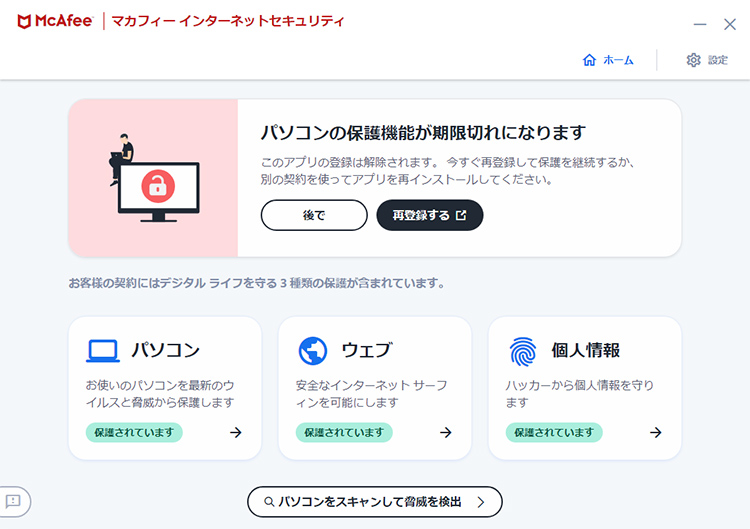Click text お客様の契約にはデジタル ライフを守る

[173, 283]
